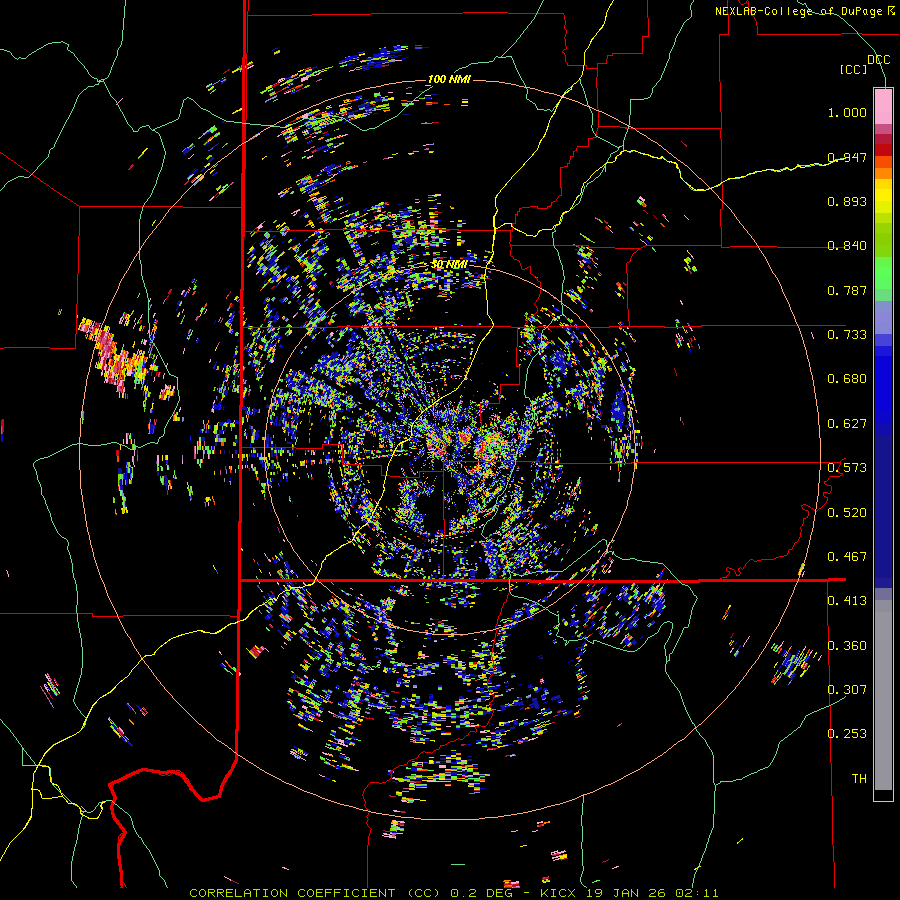The image size is (900, 900).
Task: Select the 0.680 legend value
Action: [x=847, y=379]
